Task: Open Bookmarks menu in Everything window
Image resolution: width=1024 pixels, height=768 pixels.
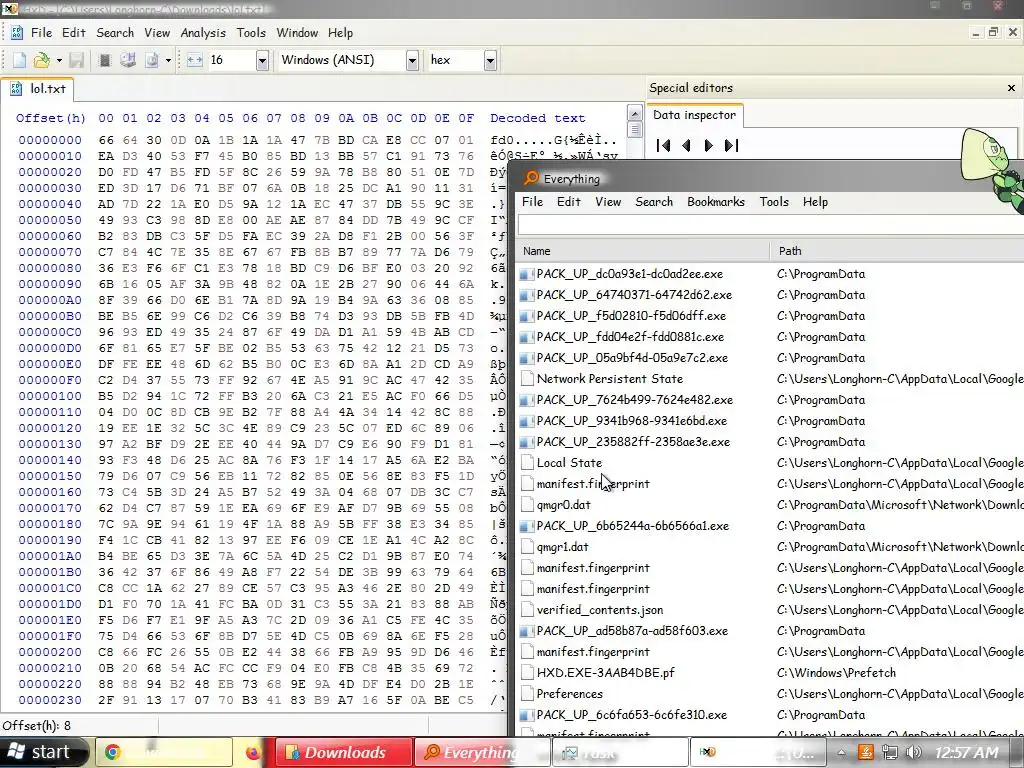Action: click(716, 202)
